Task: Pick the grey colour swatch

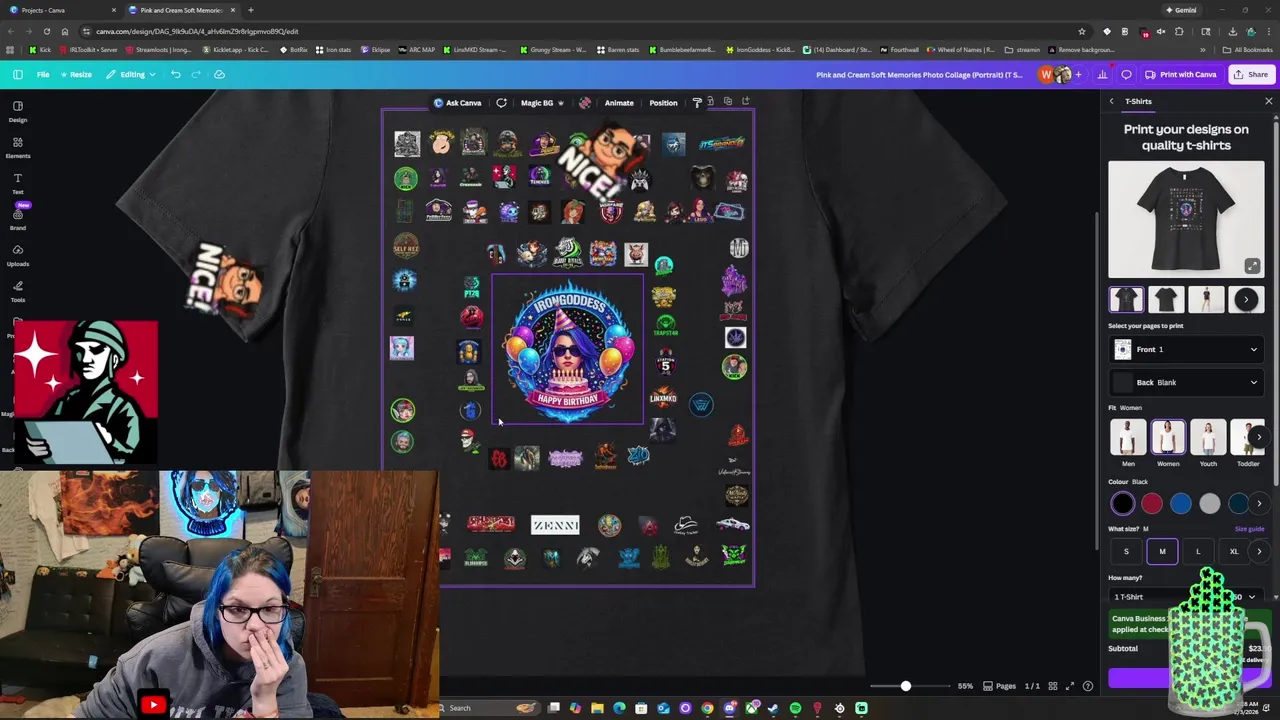Action: point(1210,504)
